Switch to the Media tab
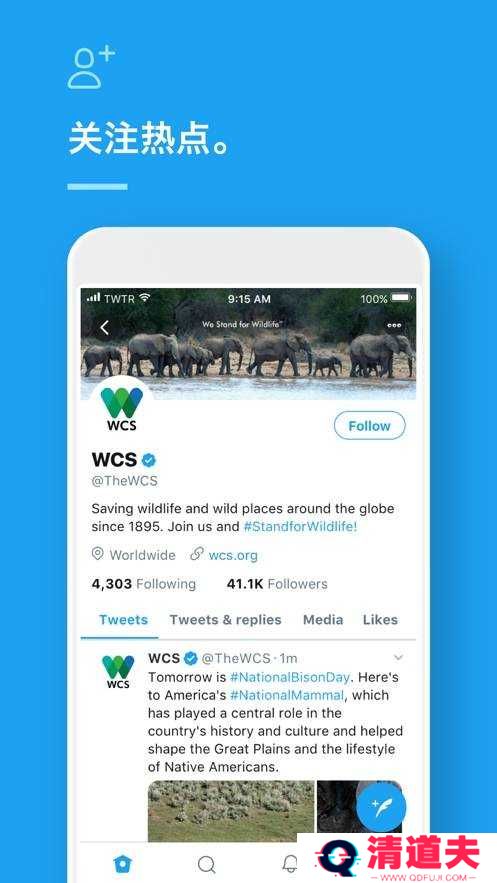The image size is (497, 883). click(x=323, y=619)
